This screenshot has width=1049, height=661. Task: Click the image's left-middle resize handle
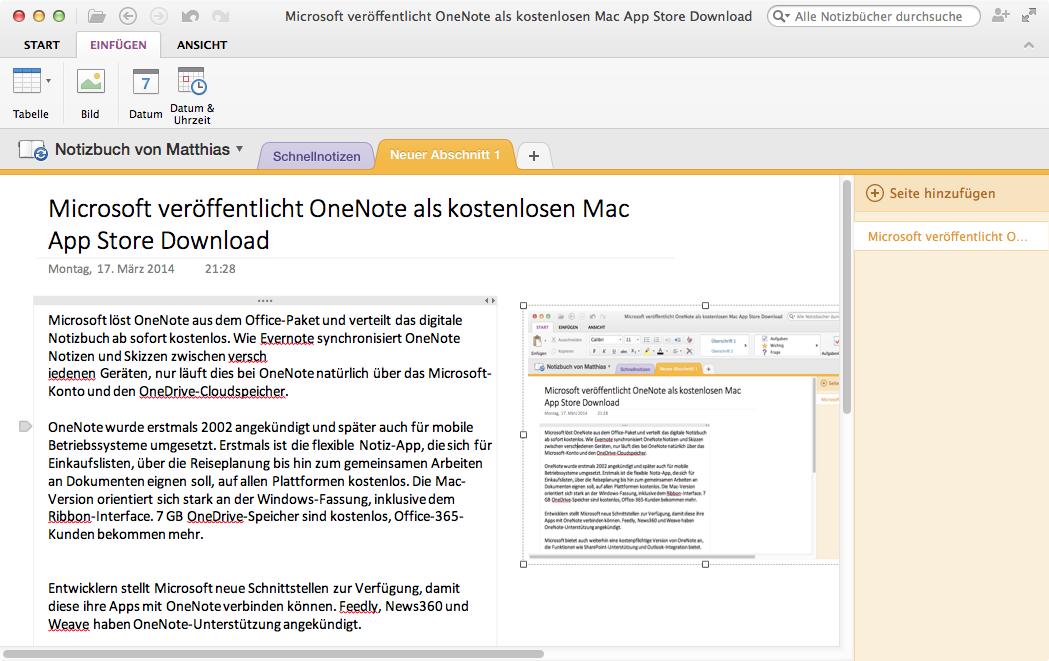coord(524,434)
